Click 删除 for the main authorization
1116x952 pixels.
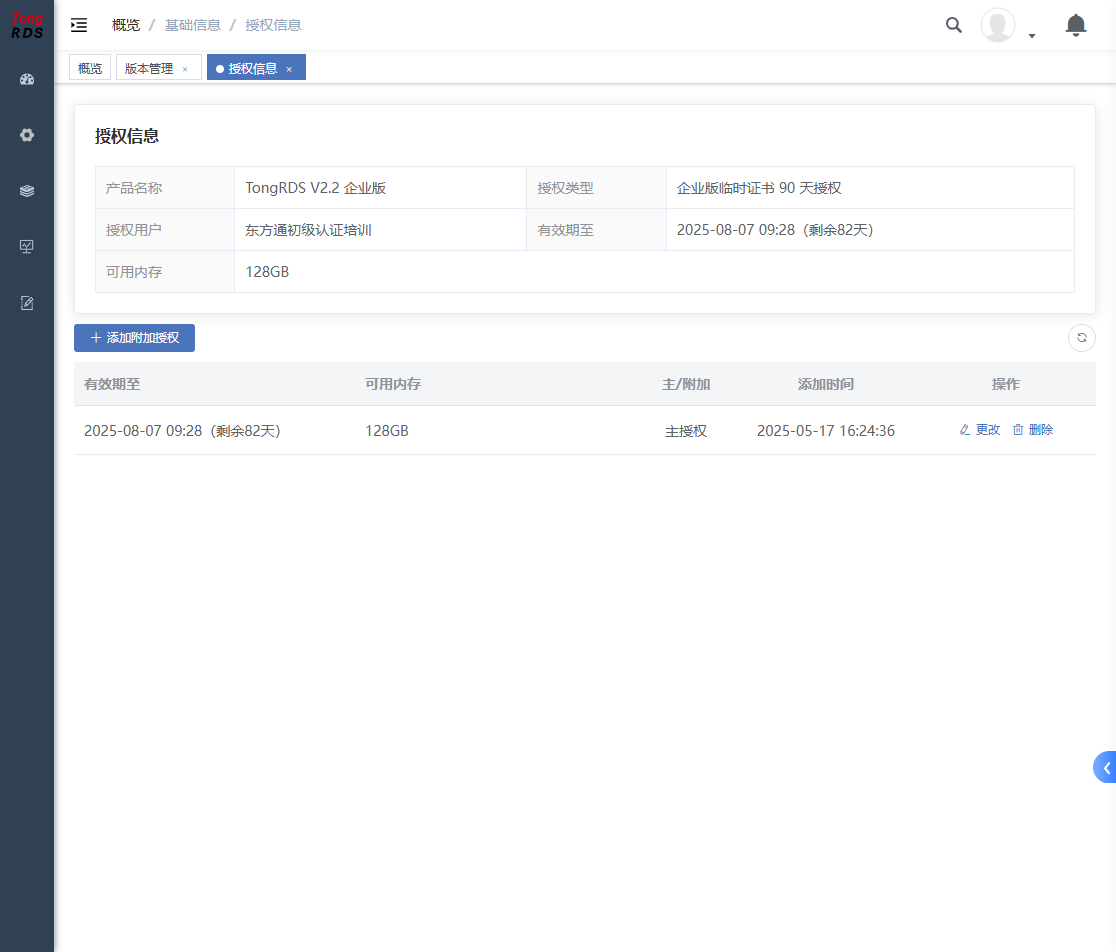click(1033, 430)
